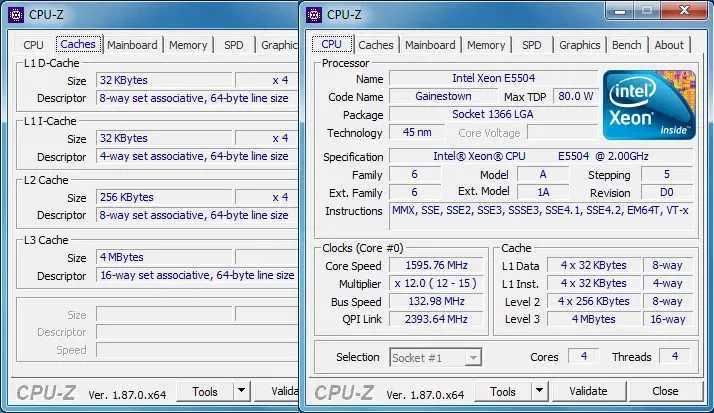Click the Tools button in right window
This screenshot has height=413, width=714.
pyautogui.click(x=503, y=392)
